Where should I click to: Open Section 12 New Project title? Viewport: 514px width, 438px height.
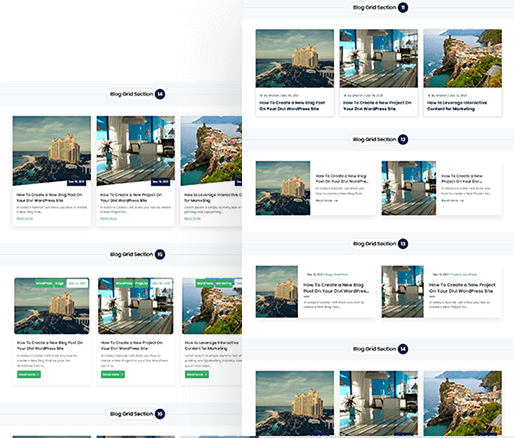[462, 178]
